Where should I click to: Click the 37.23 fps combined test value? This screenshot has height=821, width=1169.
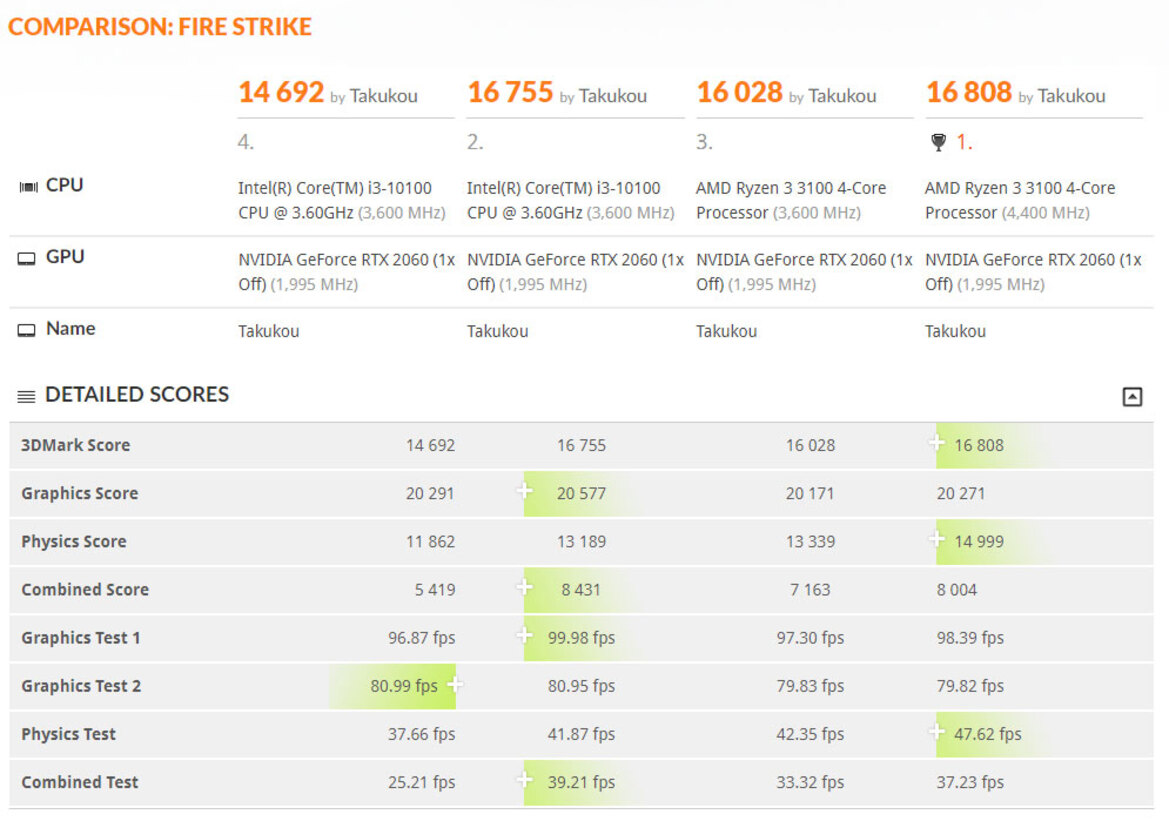[970, 782]
